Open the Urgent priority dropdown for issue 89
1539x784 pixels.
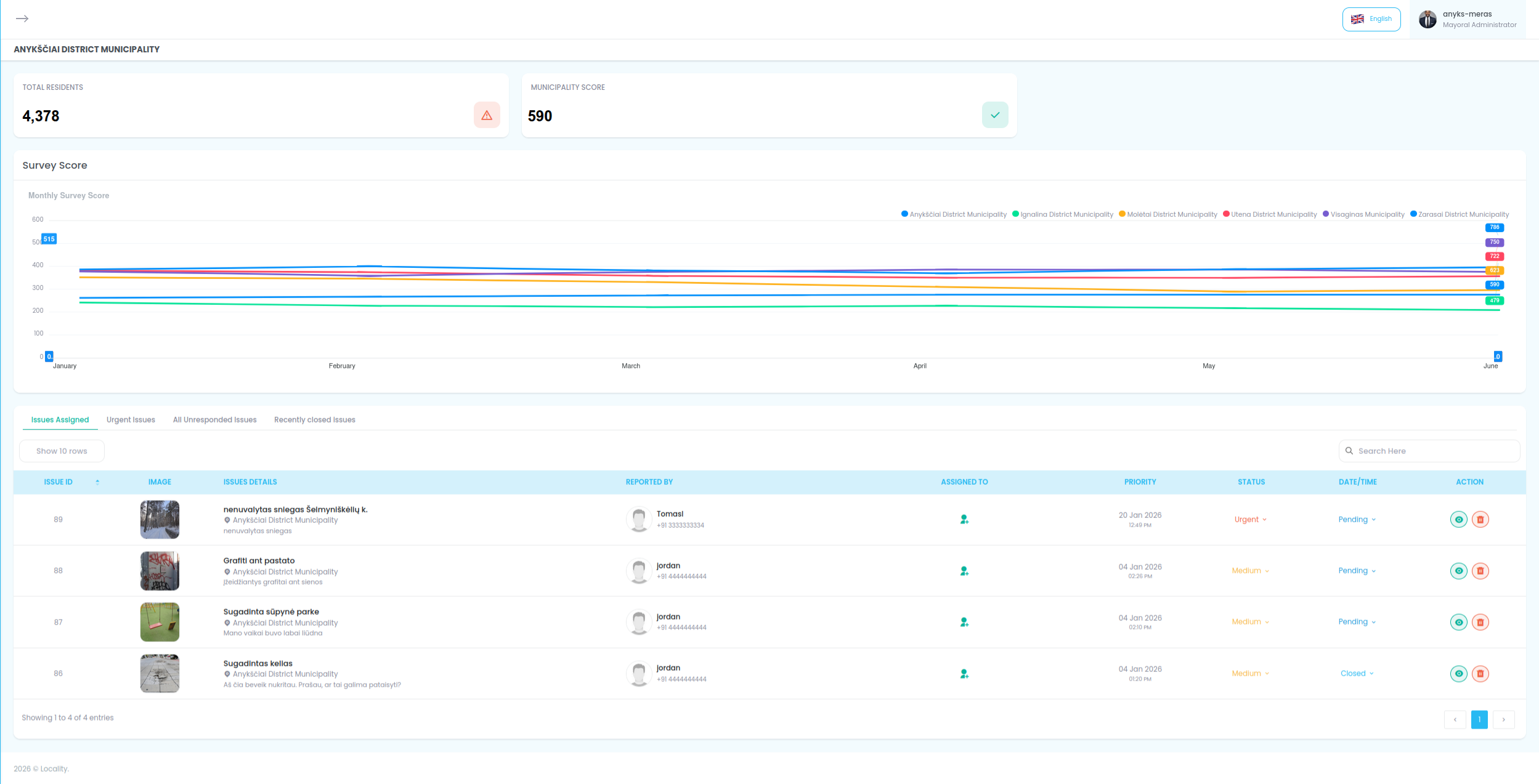click(1250, 519)
